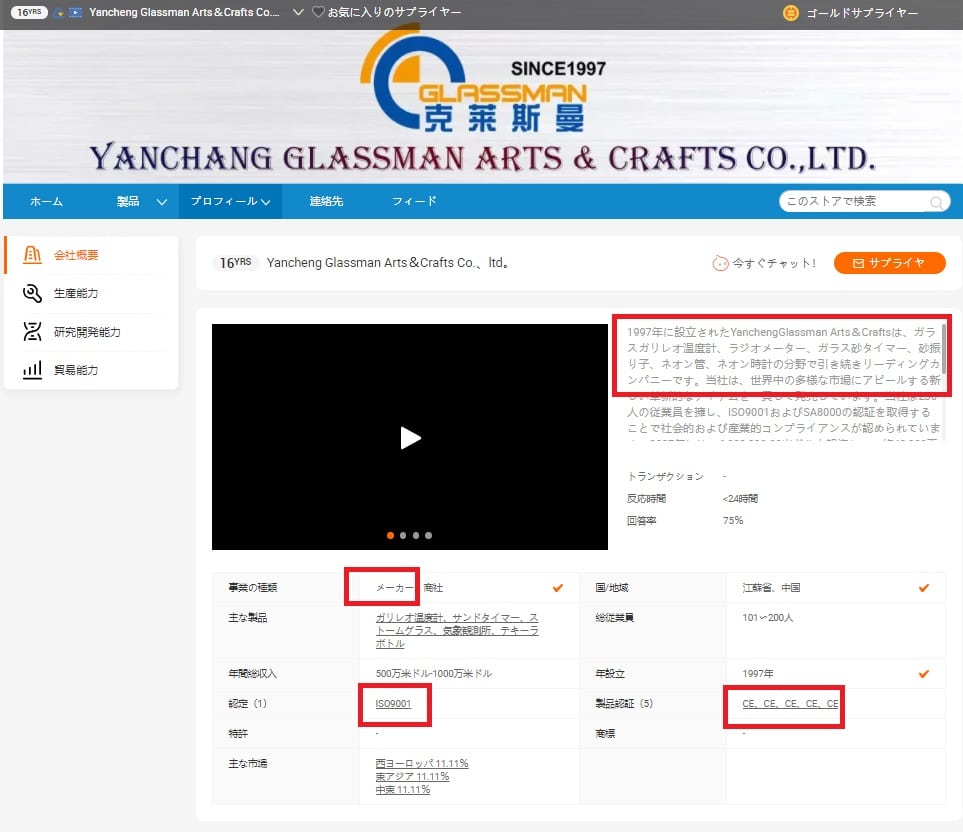Image resolution: width=963 pixels, height=832 pixels.
Task: Select the first orange carousel dot
Action: click(390, 535)
